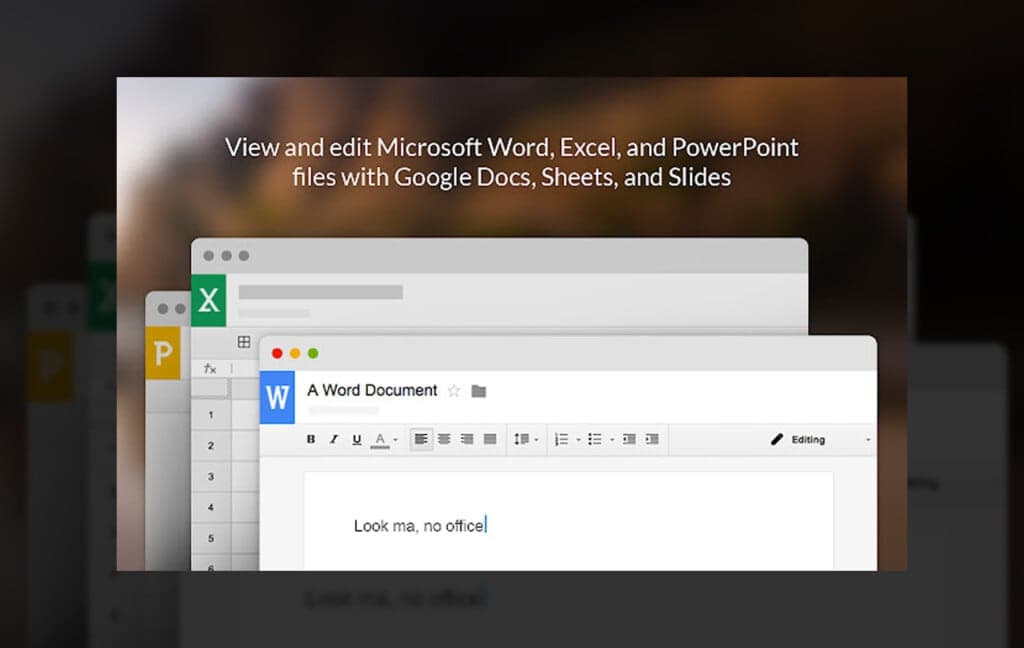
Task: Close the Word window with the red button
Action: tap(278, 353)
